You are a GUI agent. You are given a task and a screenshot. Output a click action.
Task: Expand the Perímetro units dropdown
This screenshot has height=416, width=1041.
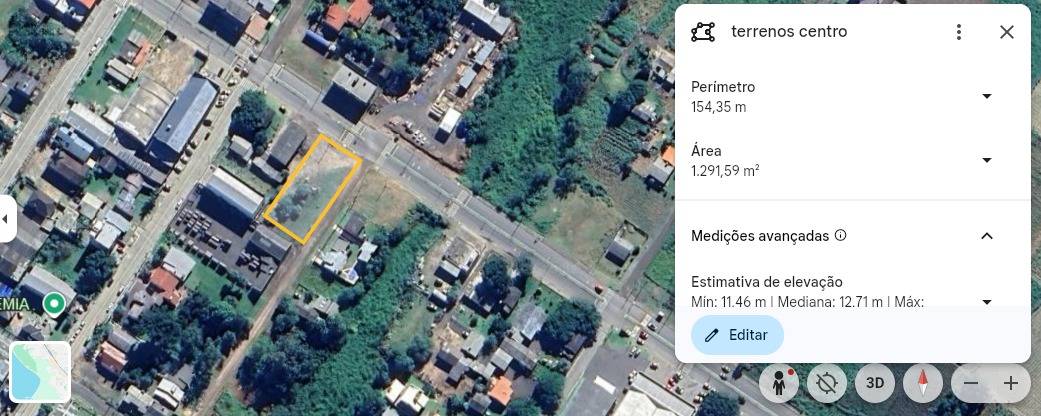(x=987, y=96)
